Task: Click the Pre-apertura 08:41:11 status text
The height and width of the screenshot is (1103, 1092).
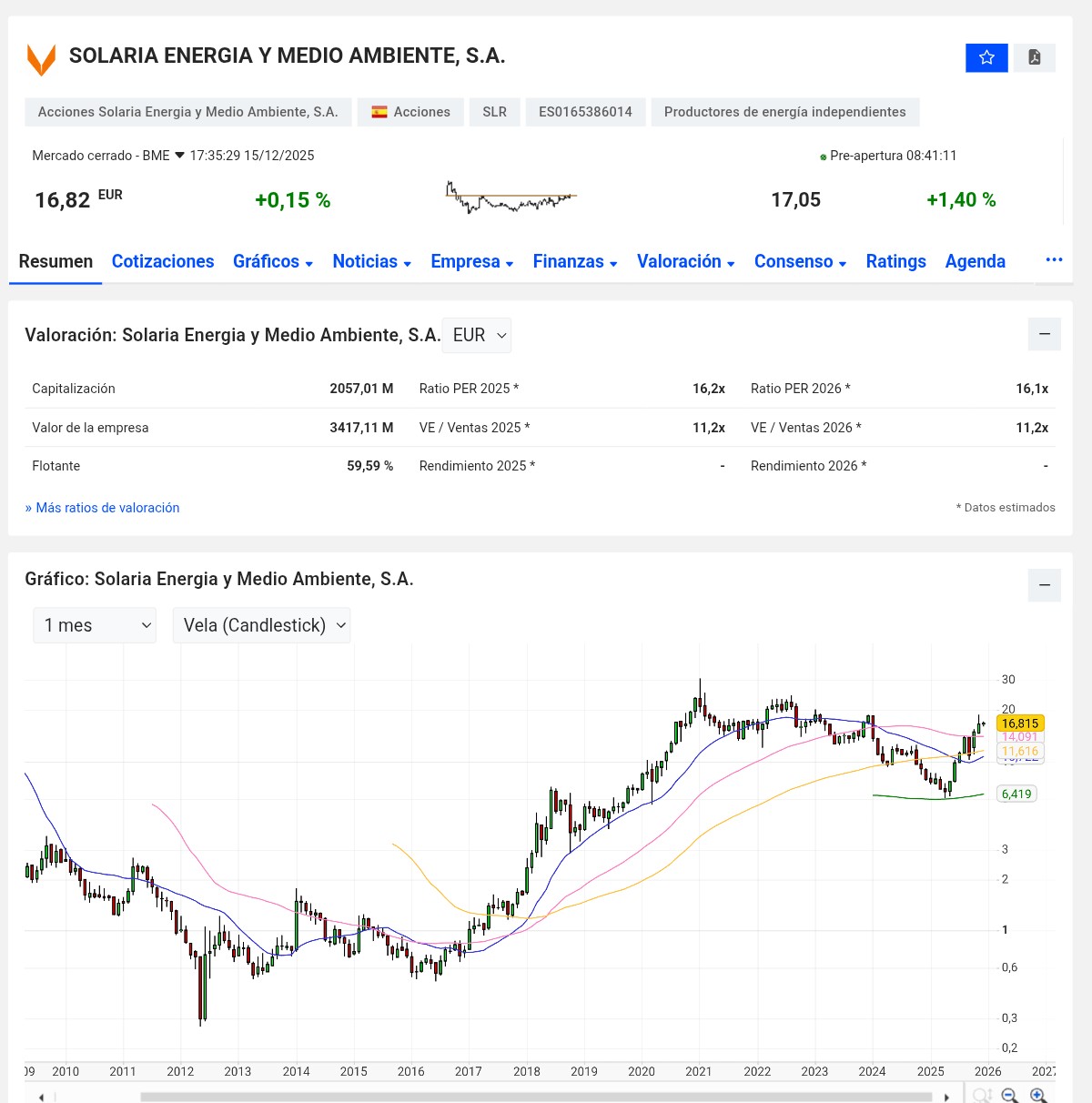Action: click(893, 156)
